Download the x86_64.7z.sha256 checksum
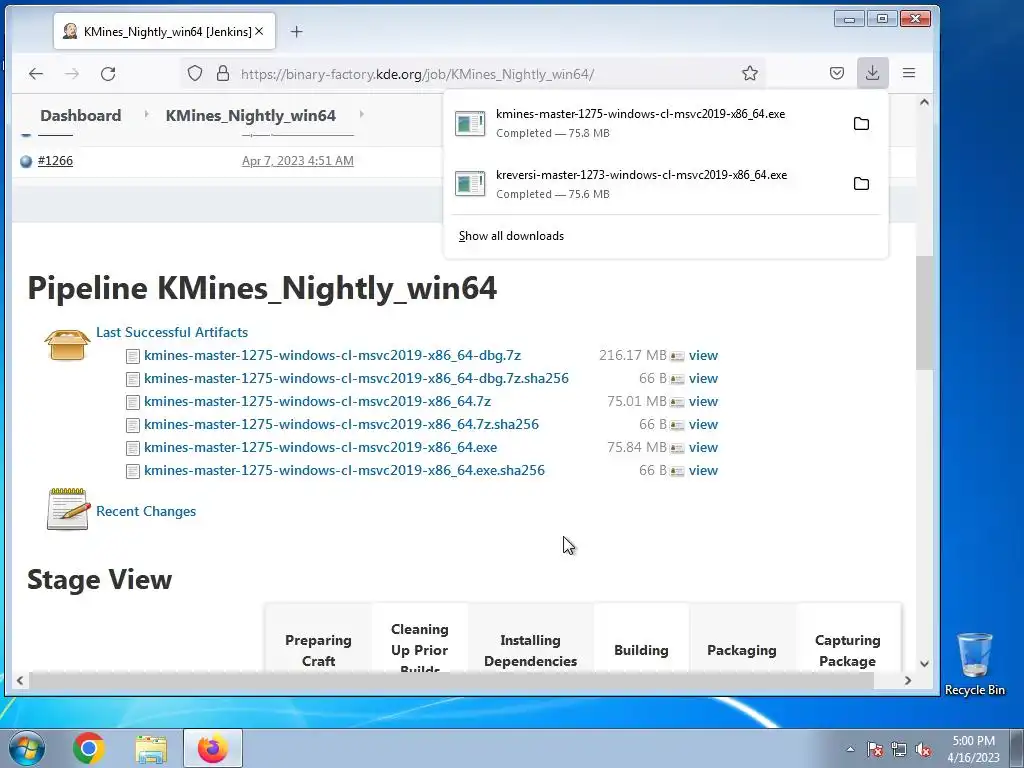Image resolution: width=1024 pixels, height=768 pixels. tap(342, 424)
